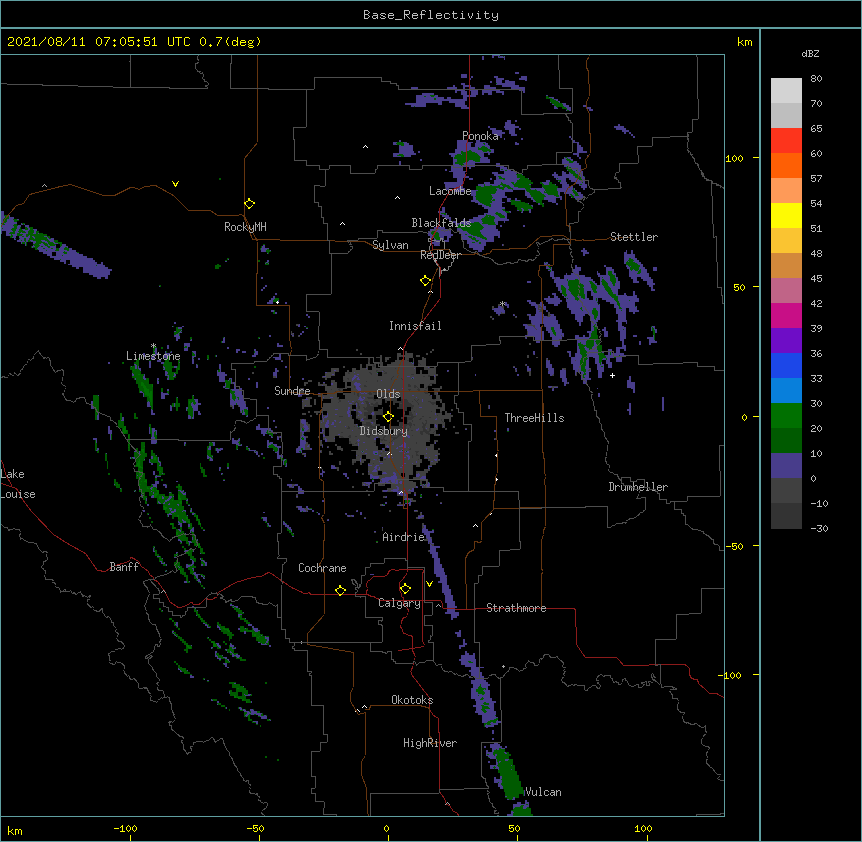Click the Vulcan town label
The width and height of the screenshot is (862, 842).
(543, 792)
